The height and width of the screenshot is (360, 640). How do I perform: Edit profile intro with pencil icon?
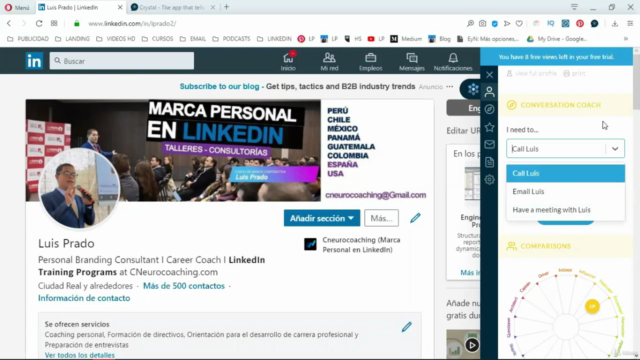[x=415, y=218]
